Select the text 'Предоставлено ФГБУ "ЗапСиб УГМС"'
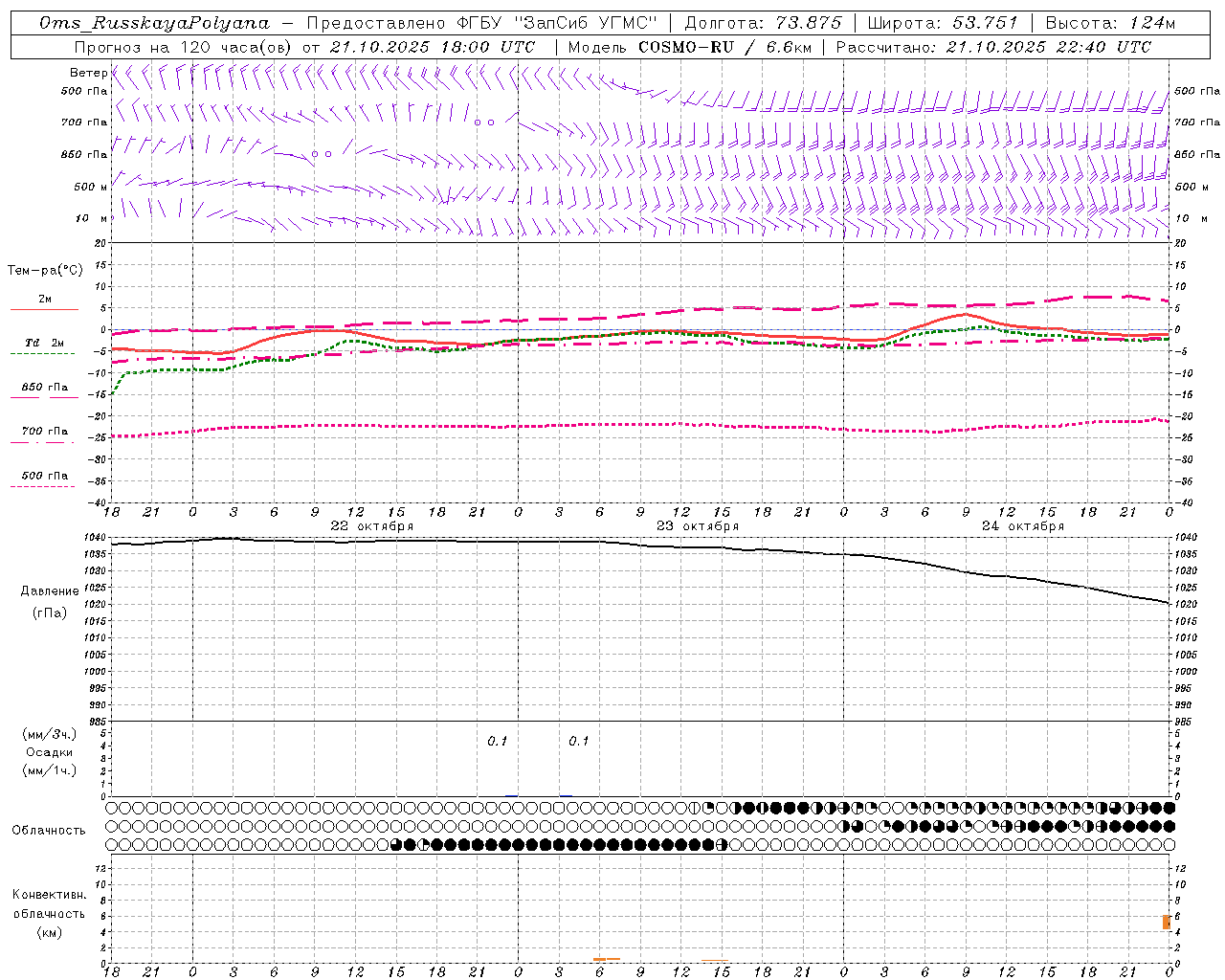This screenshot has height=980, width=1225. click(482, 23)
